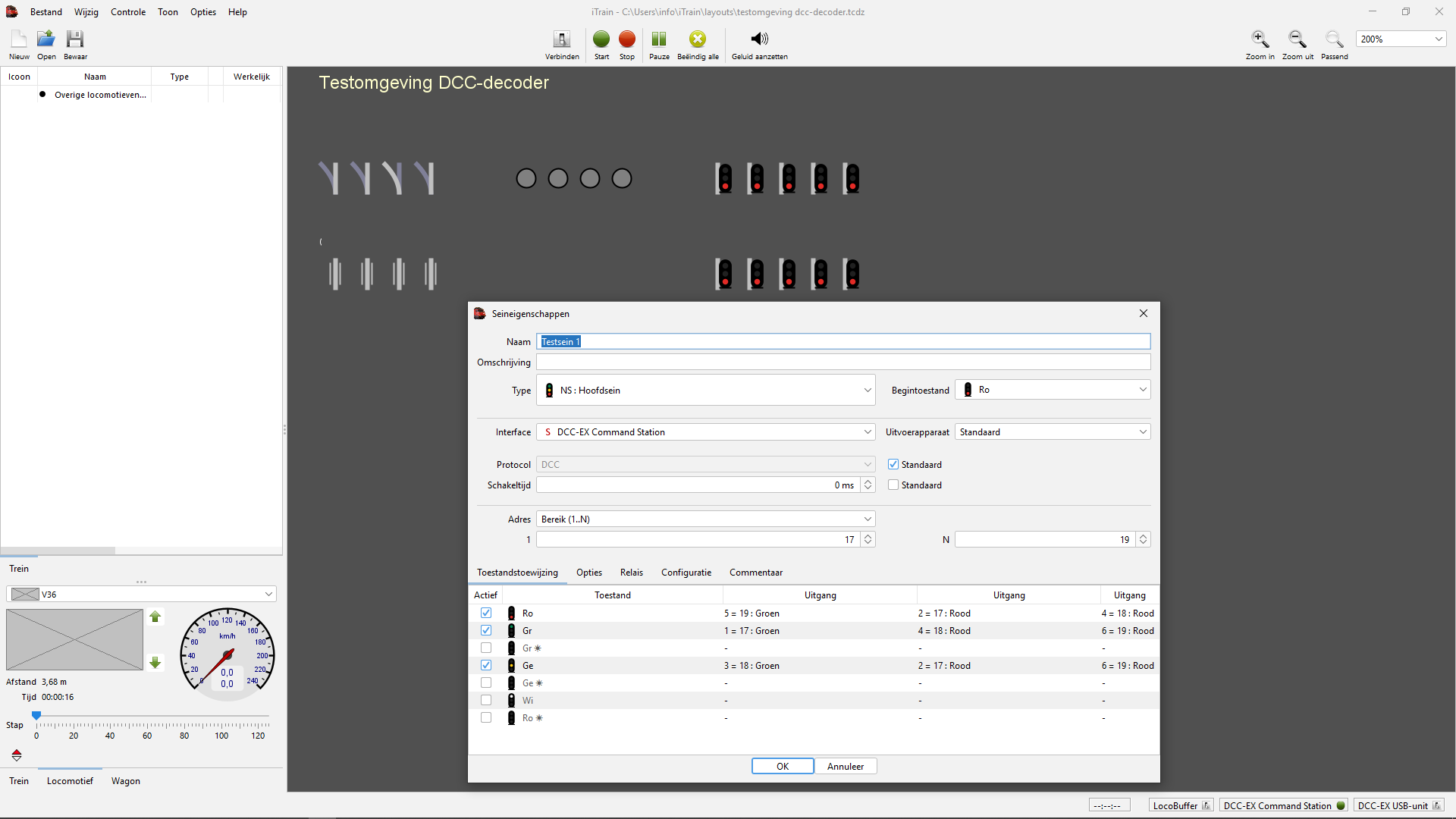This screenshot has height=819, width=1456.
Task: Click the Verbinden connect icon
Action: [x=562, y=39]
